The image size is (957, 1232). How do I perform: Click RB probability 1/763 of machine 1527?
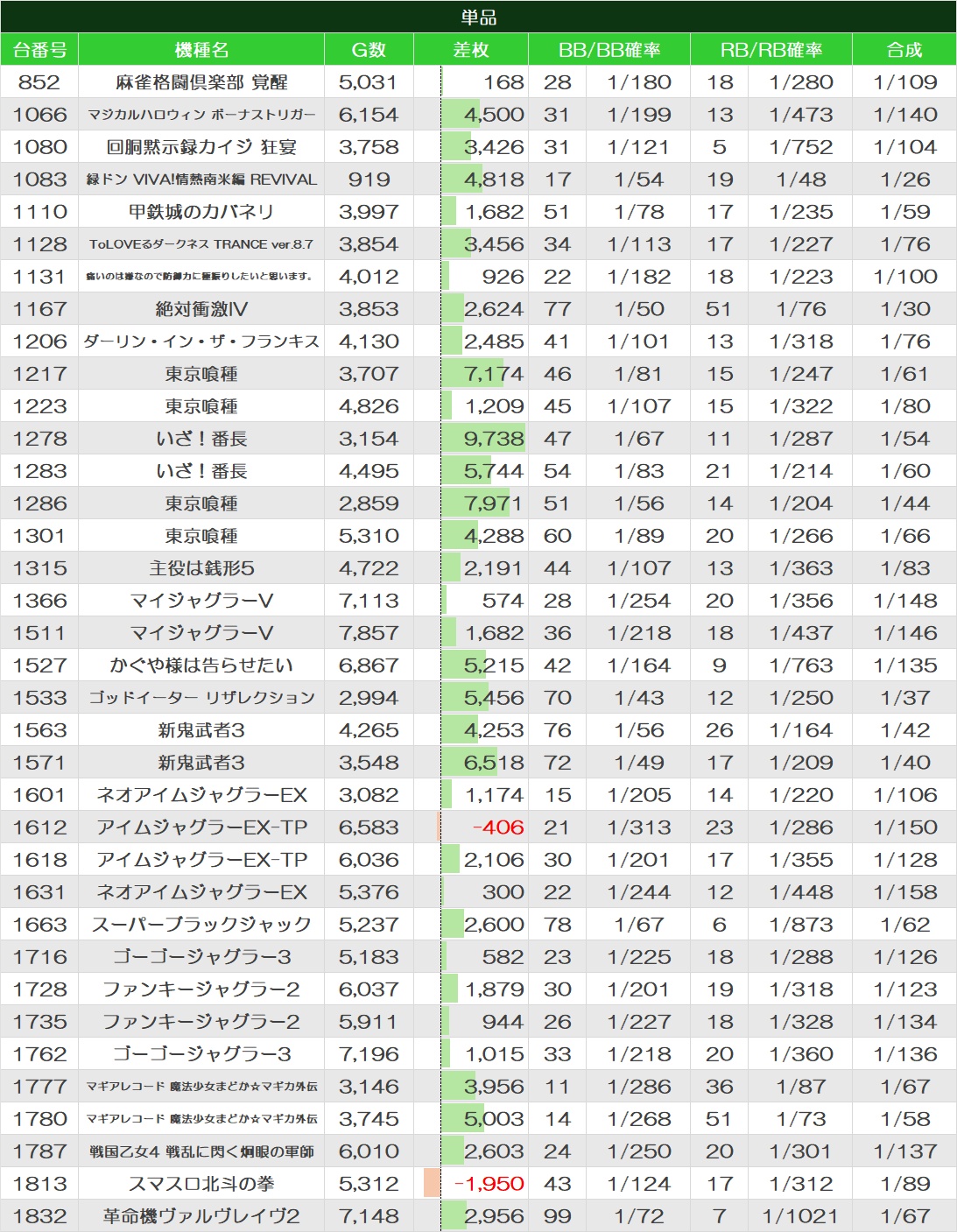(x=800, y=665)
